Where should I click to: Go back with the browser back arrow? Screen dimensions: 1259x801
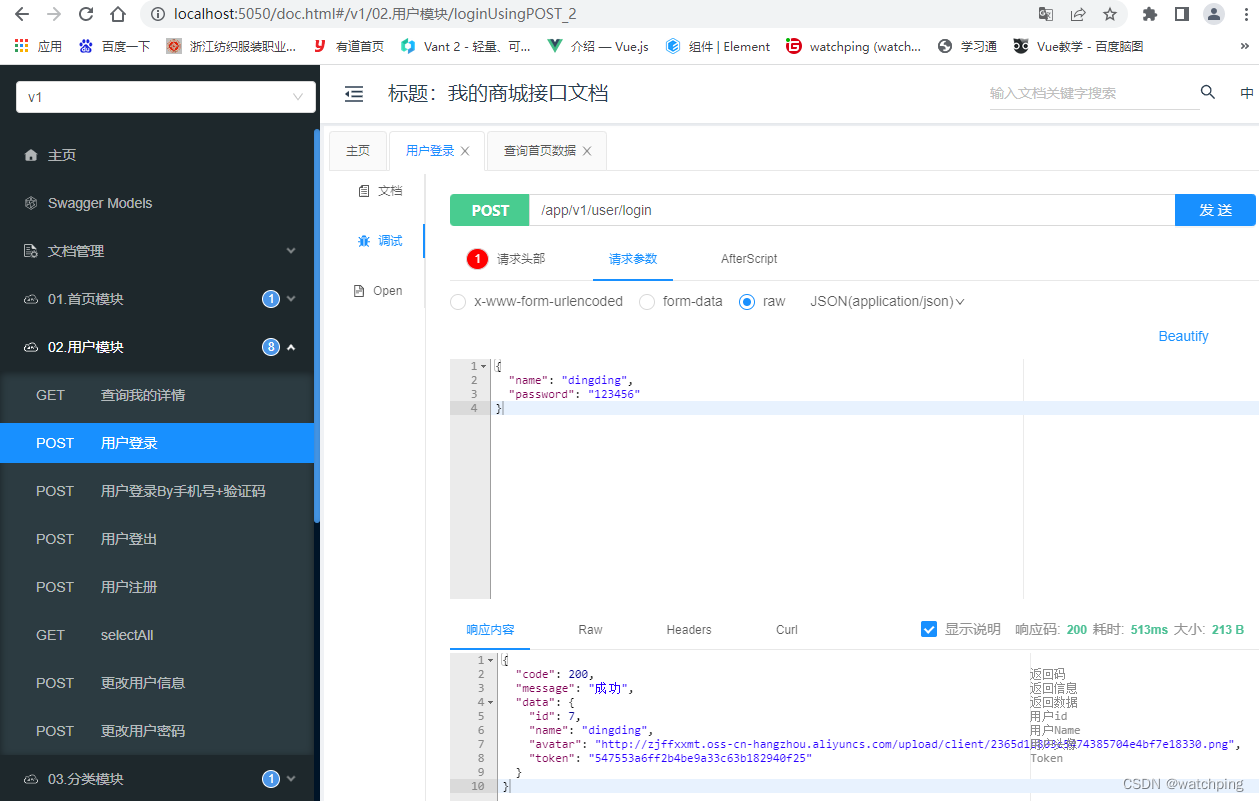pos(22,14)
